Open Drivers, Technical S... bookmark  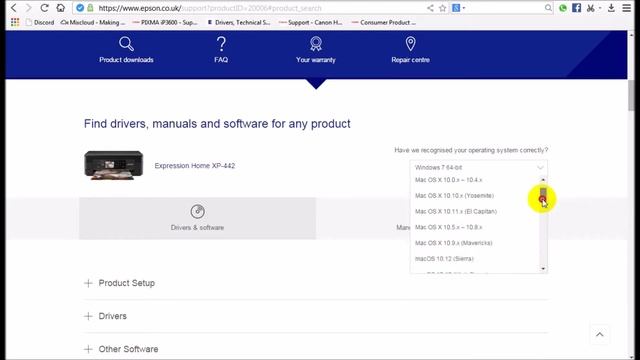coord(239,22)
